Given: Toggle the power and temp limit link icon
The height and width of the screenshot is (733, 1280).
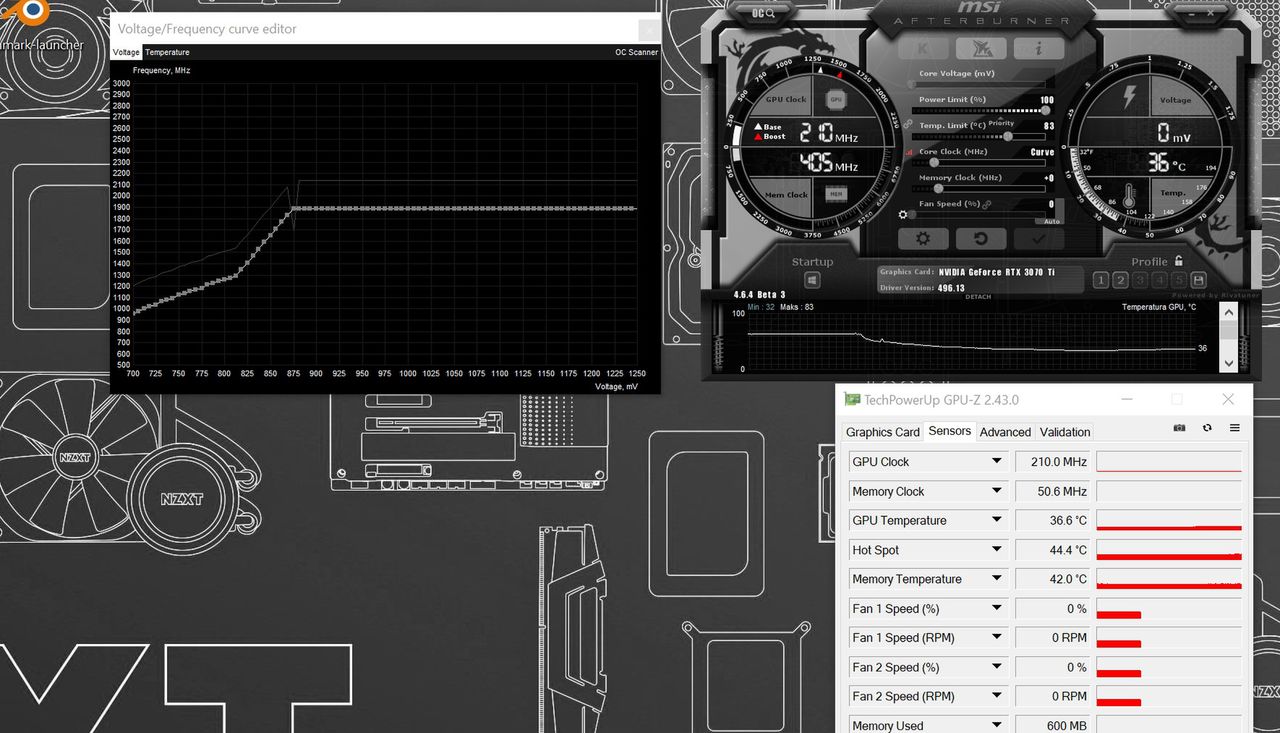Looking at the screenshot, I should point(908,124).
